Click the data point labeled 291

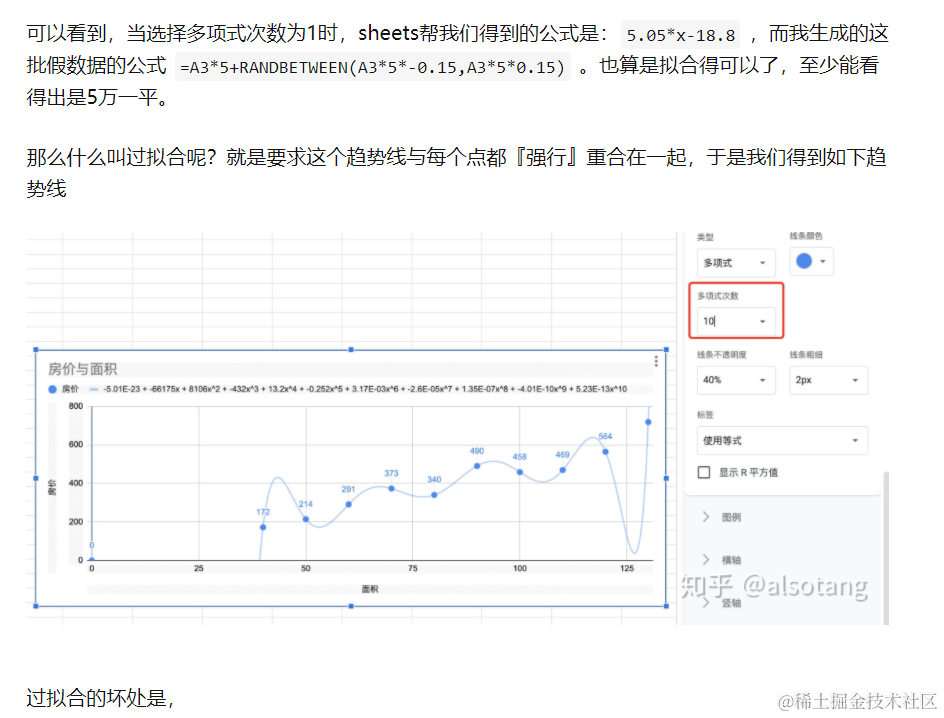[x=349, y=504]
